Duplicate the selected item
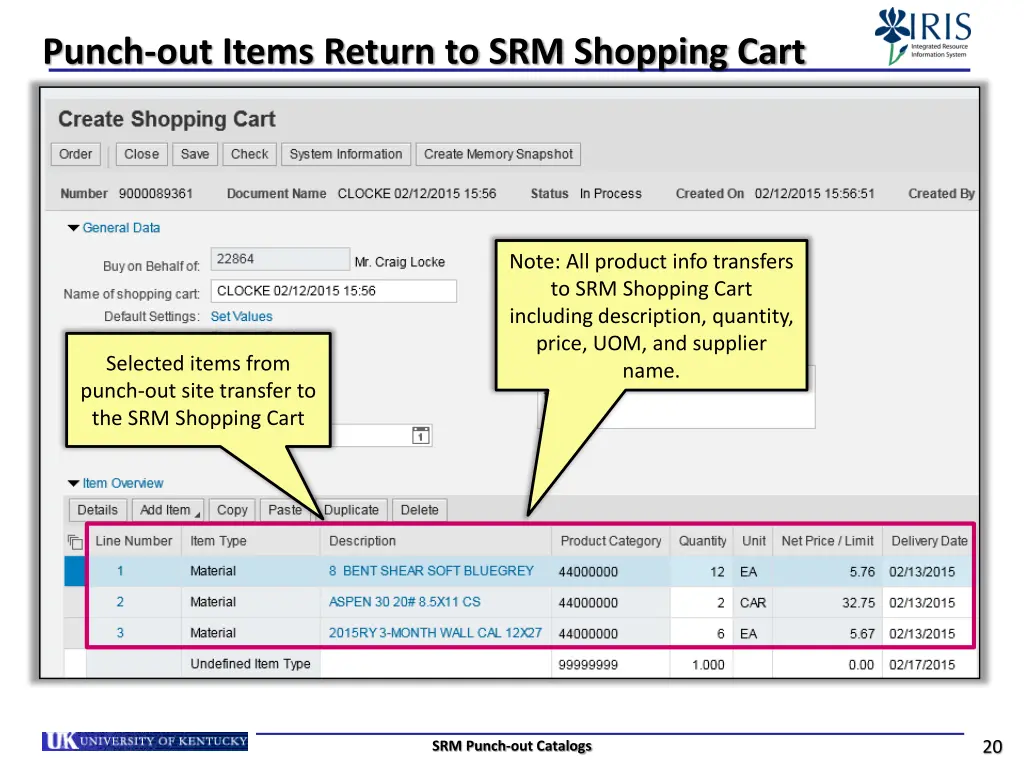Screen dimensions: 1024x768 click(351, 510)
